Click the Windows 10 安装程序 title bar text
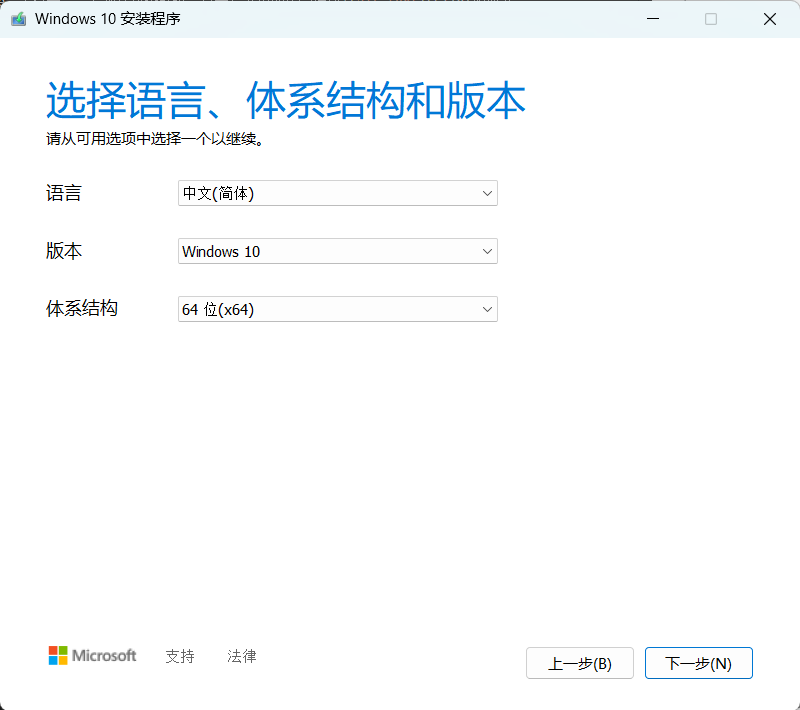The width and height of the screenshot is (800, 710). tap(108, 19)
